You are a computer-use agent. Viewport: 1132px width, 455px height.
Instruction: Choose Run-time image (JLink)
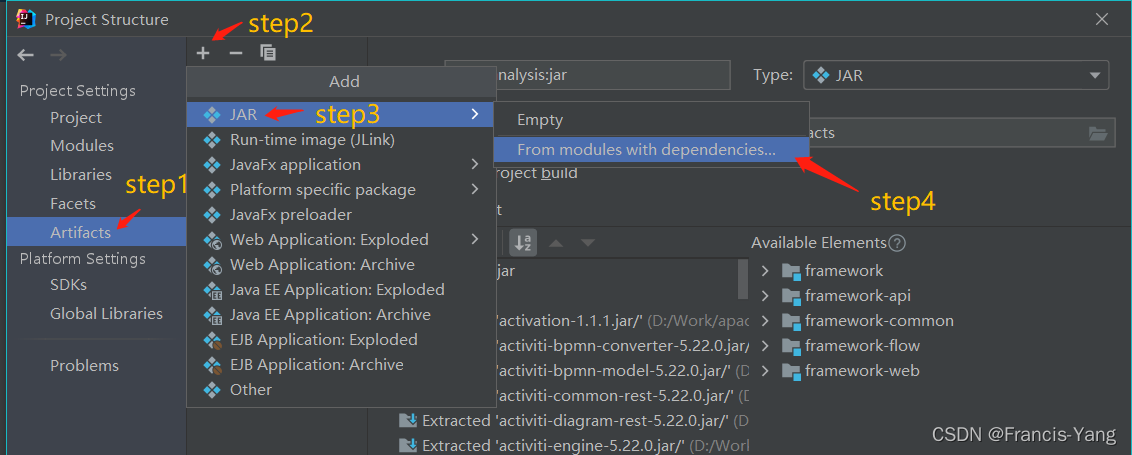click(x=341, y=139)
